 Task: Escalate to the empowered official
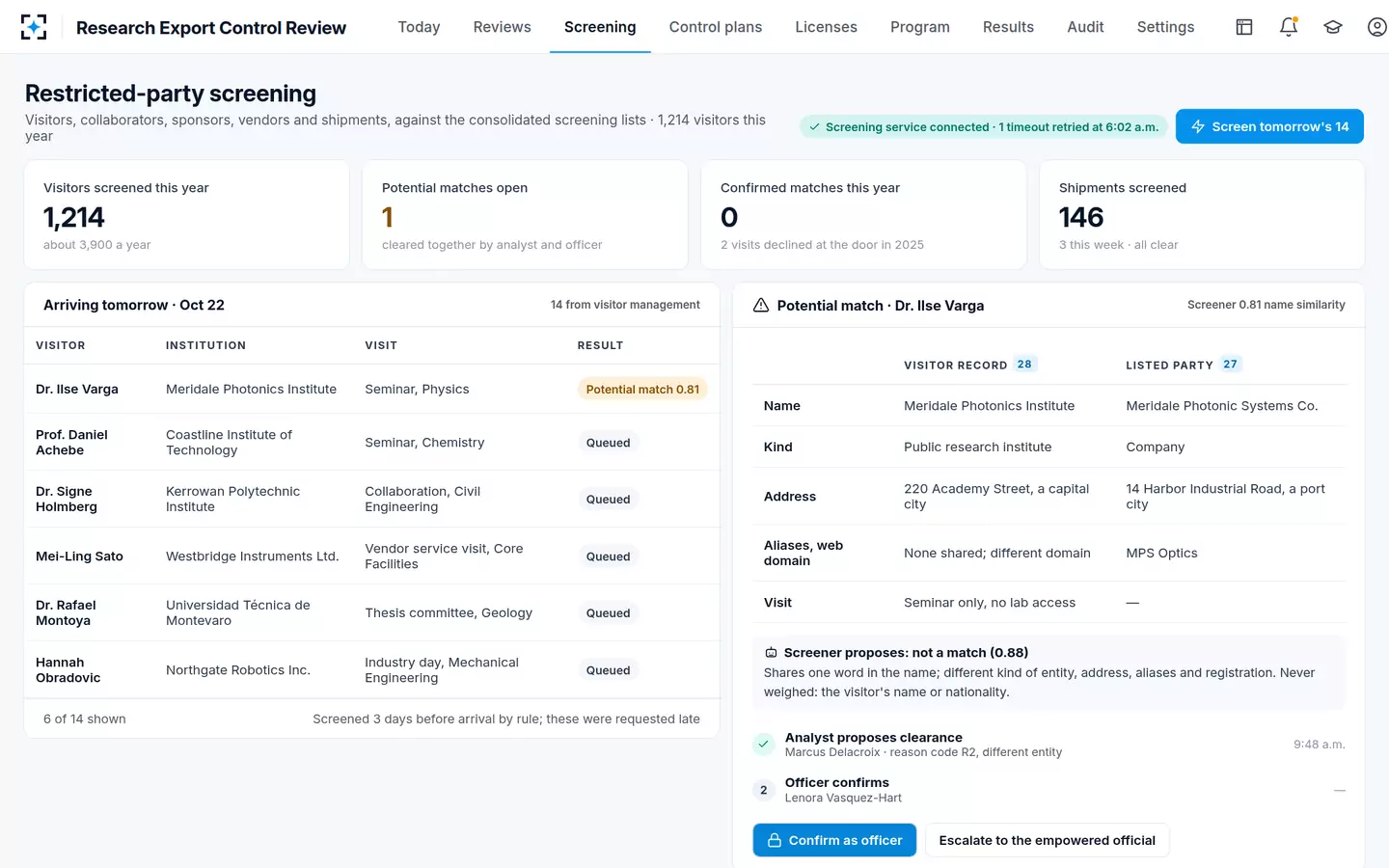click(1048, 840)
